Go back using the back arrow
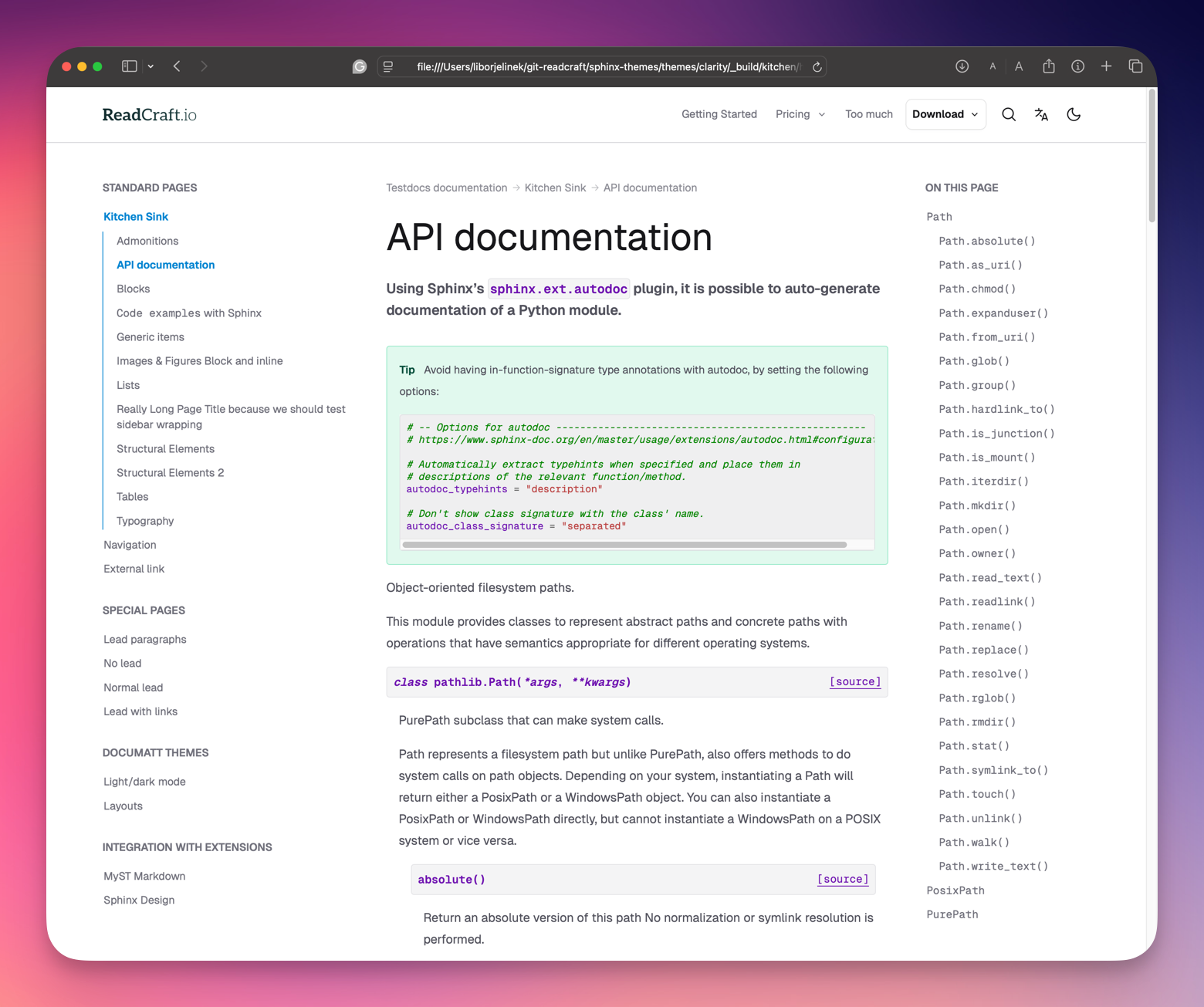The image size is (1204, 1007). pos(178,66)
